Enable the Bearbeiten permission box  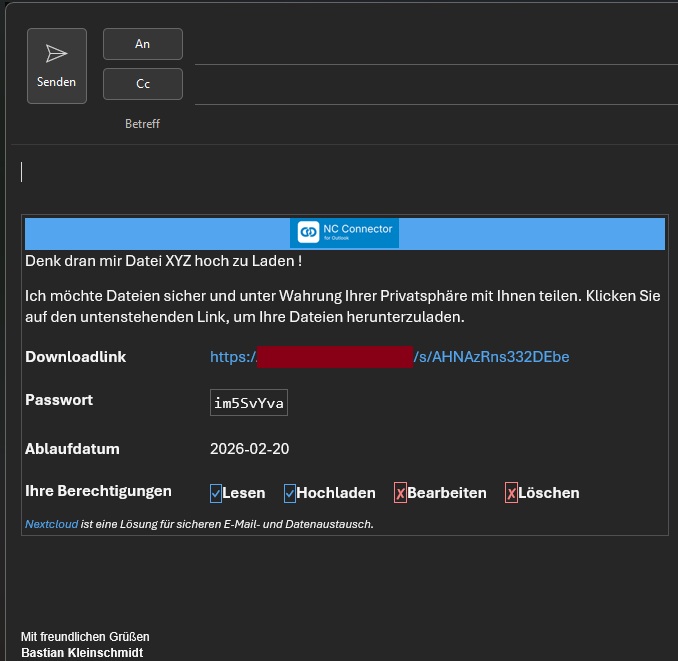[x=400, y=493]
